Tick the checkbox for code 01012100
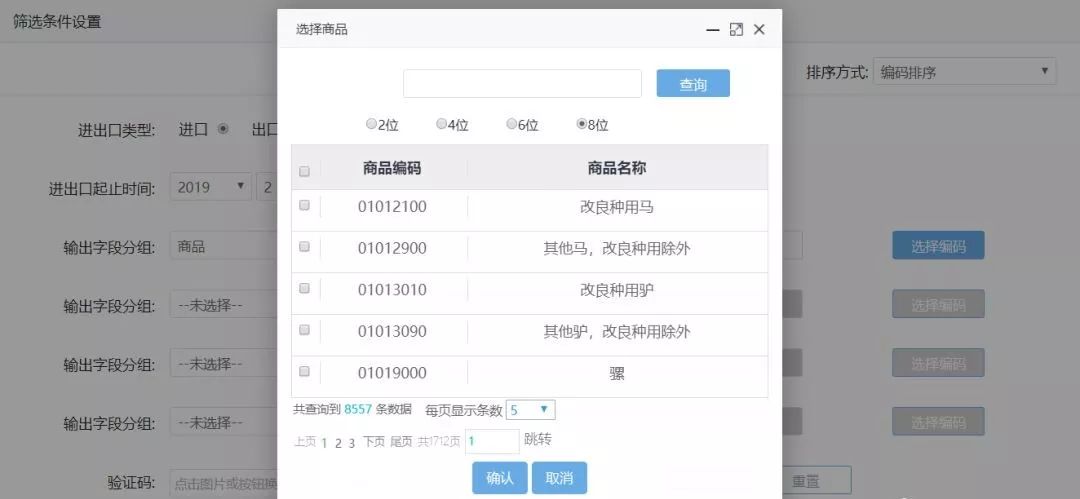Image resolution: width=1080 pixels, height=499 pixels. (304, 205)
